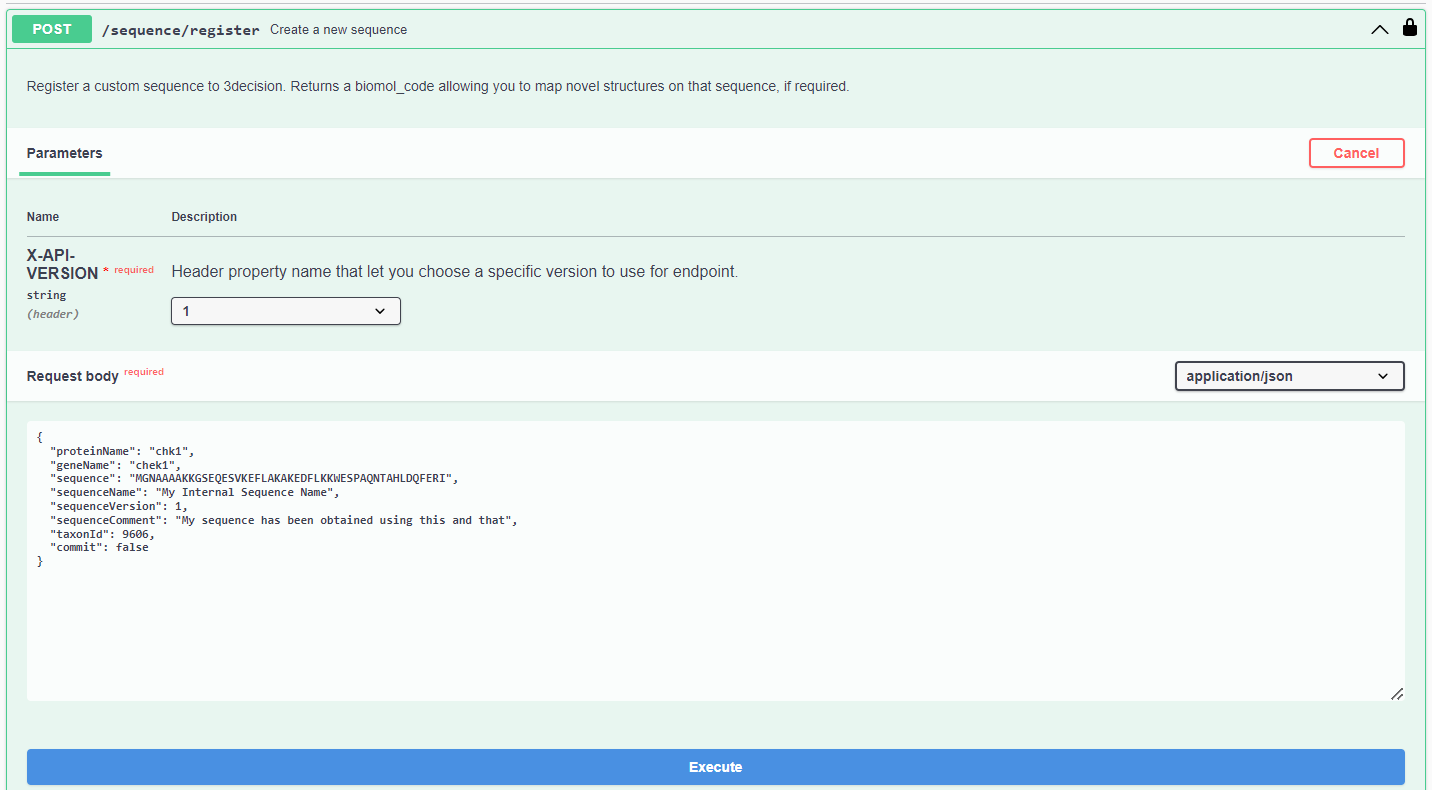This screenshot has width=1432, height=790.
Task: Click the "string" type label
Action: pyautogui.click(x=46, y=296)
